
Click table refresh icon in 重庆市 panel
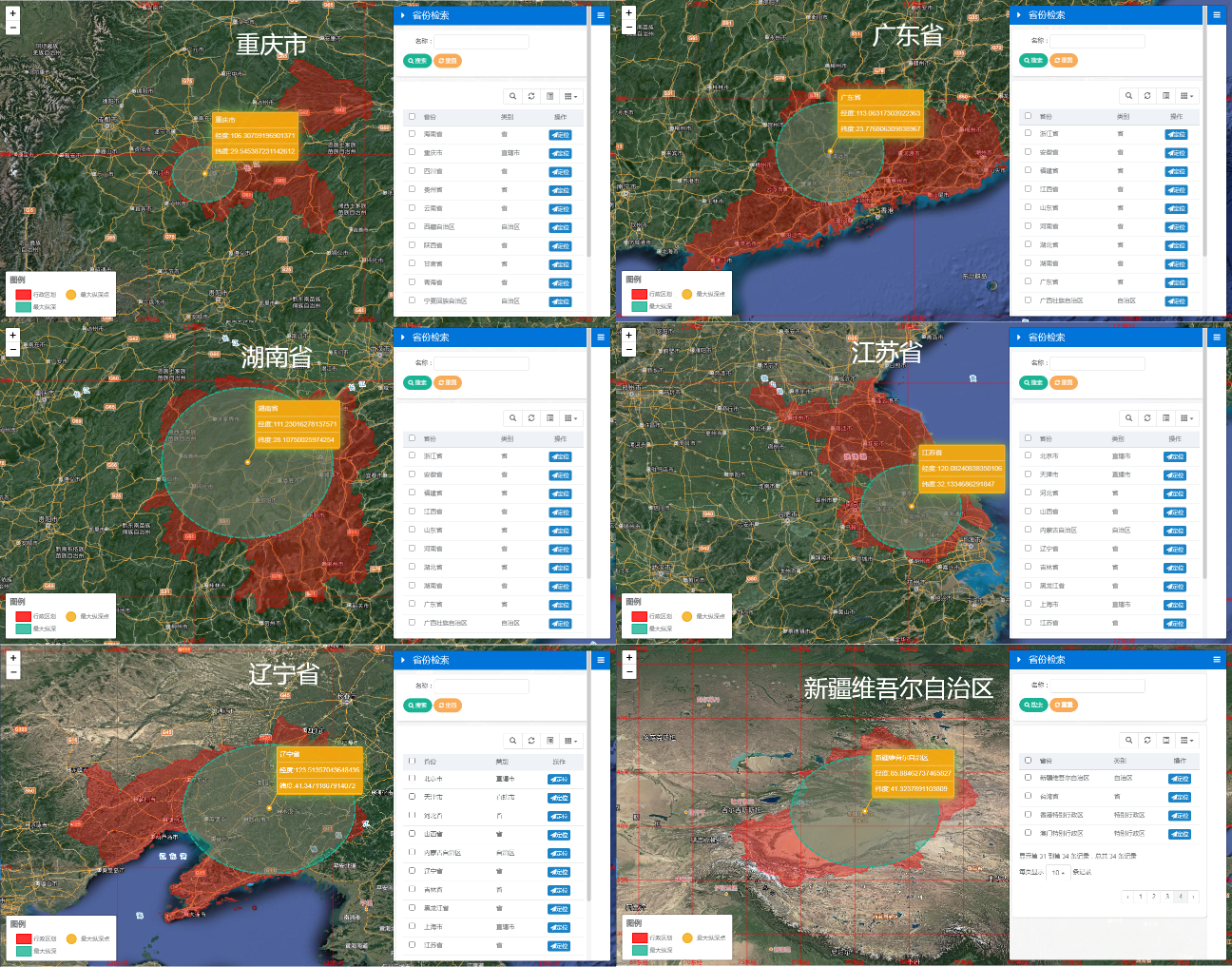(x=531, y=96)
